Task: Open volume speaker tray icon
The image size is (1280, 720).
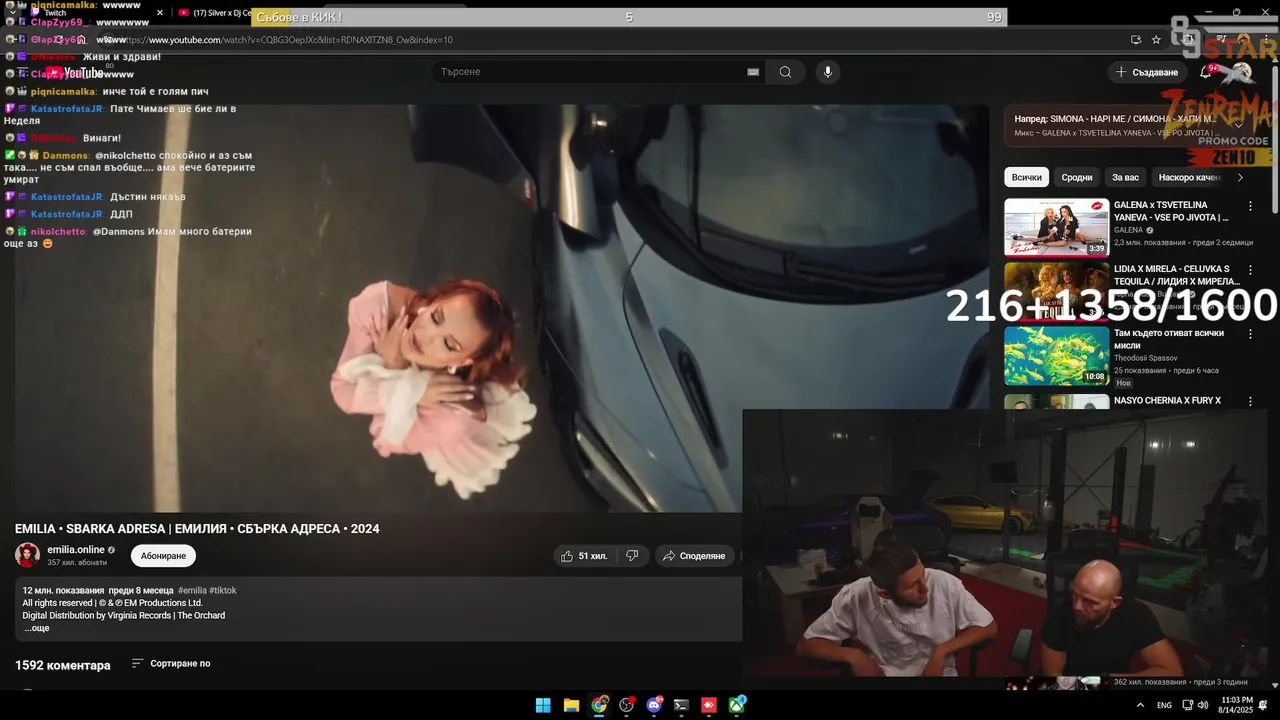Action: [x=1203, y=705]
